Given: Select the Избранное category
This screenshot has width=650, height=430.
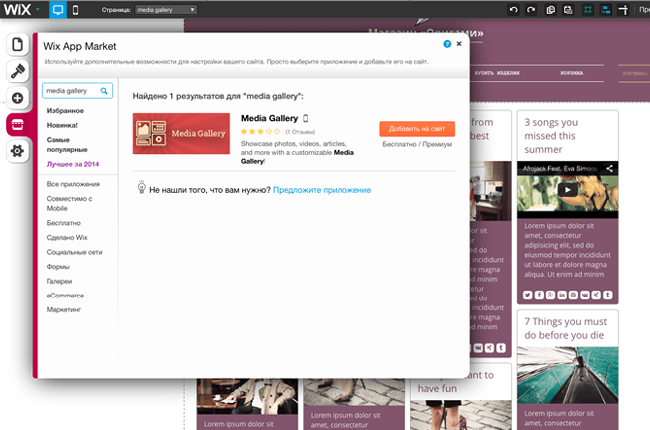Looking at the screenshot, I should point(65,111).
